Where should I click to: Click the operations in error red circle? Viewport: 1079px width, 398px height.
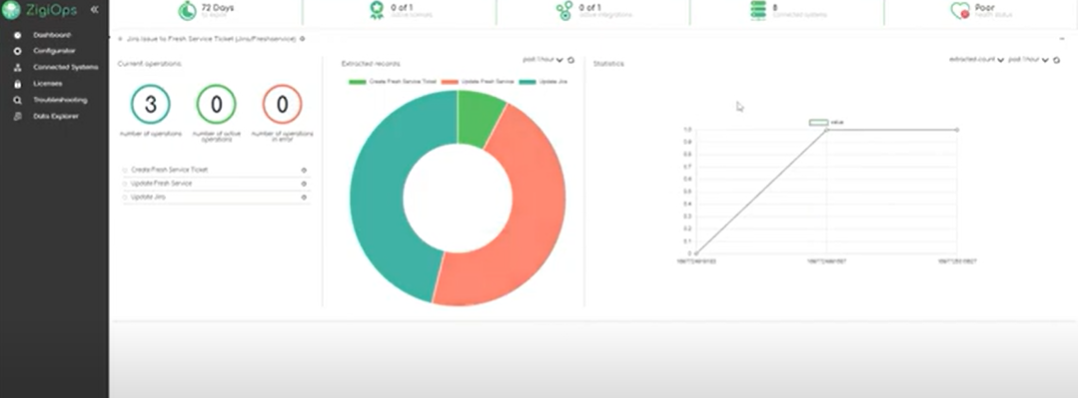[x=282, y=104]
